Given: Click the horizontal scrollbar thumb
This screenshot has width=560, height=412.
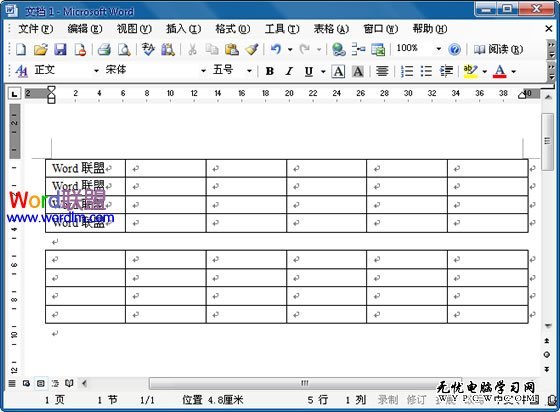Looking at the screenshot, I should [305, 383].
